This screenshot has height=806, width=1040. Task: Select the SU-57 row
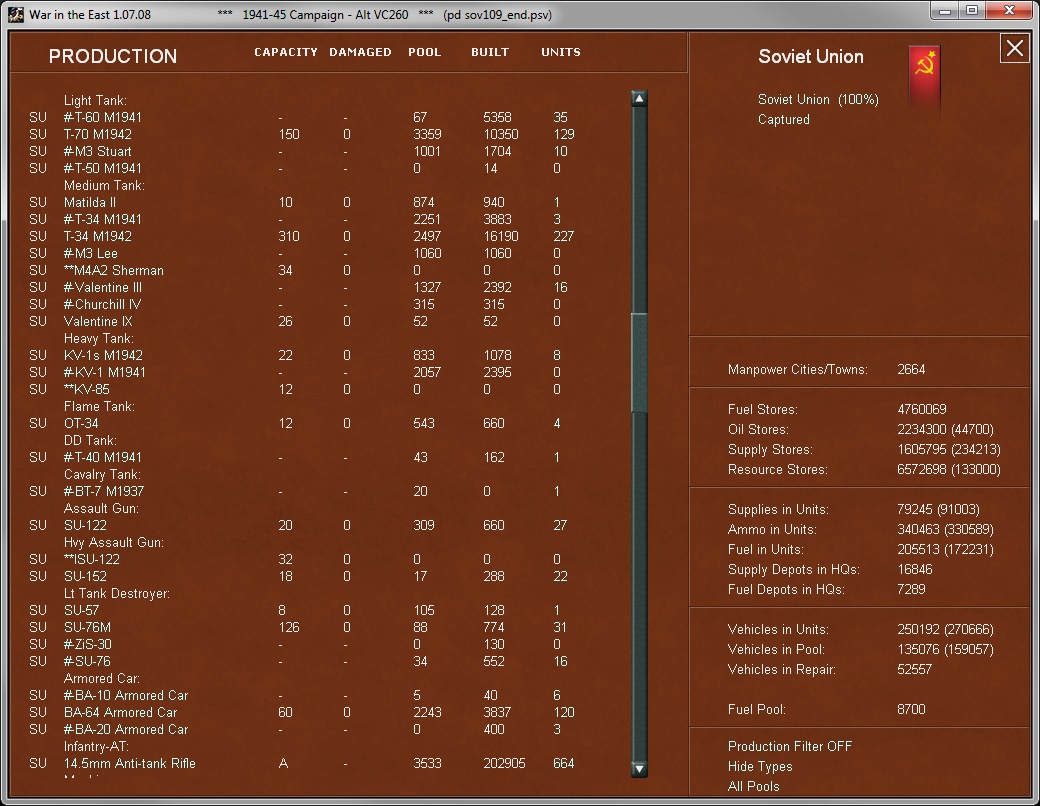coord(302,610)
